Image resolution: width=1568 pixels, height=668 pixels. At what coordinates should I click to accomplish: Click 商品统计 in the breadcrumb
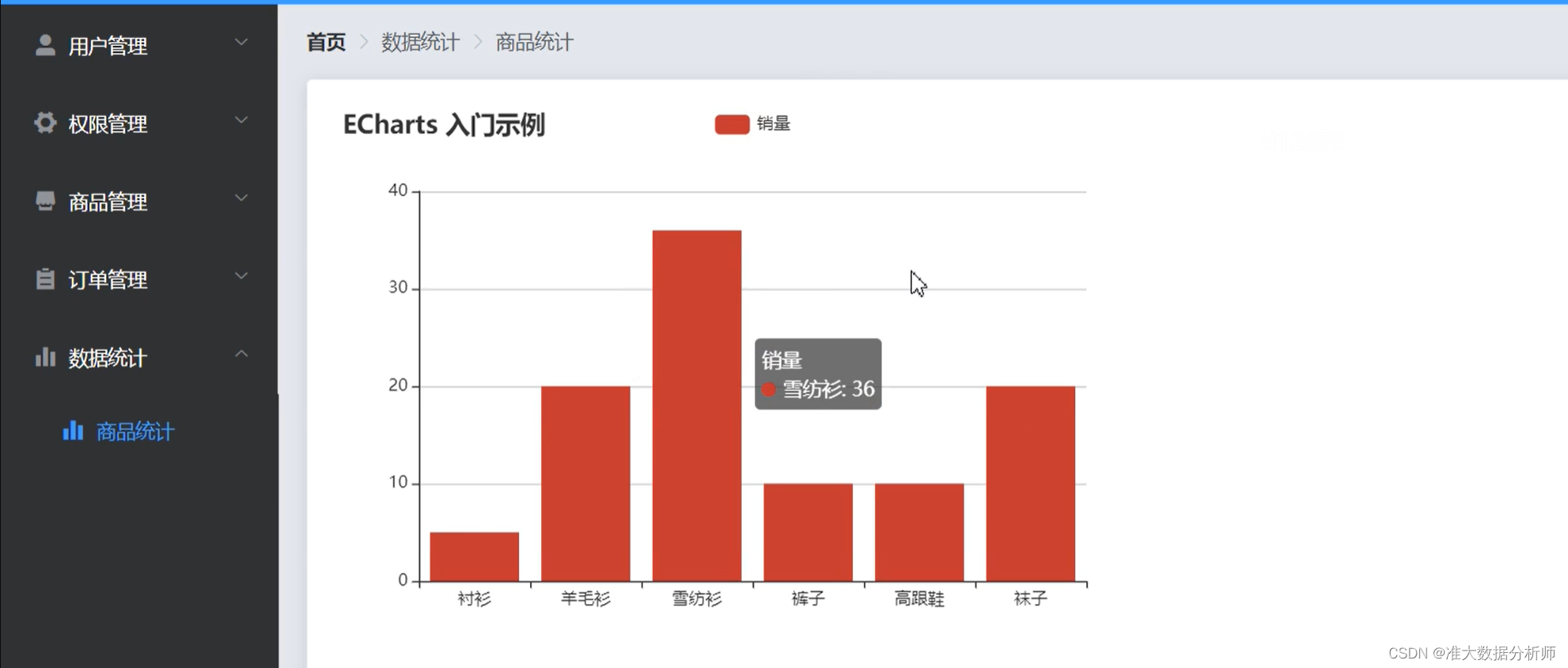[534, 42]
